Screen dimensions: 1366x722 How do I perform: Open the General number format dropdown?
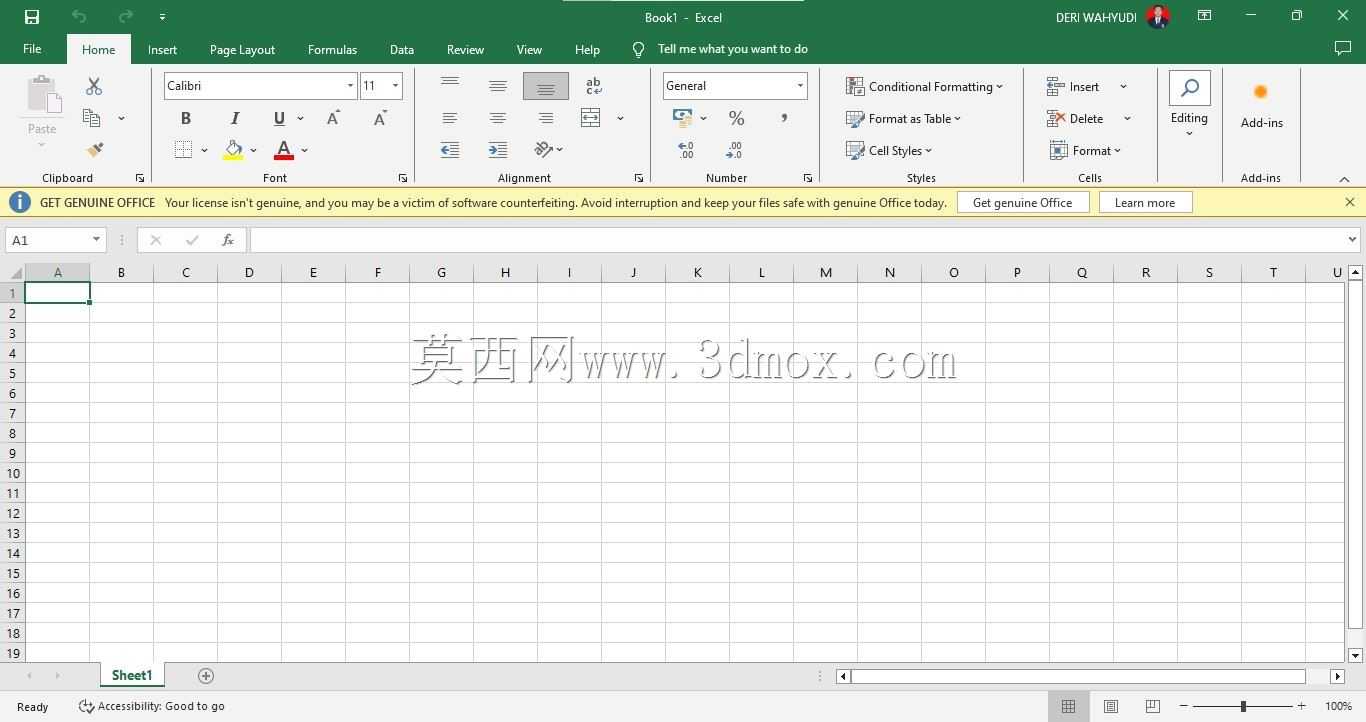click(x=800, y=86)
